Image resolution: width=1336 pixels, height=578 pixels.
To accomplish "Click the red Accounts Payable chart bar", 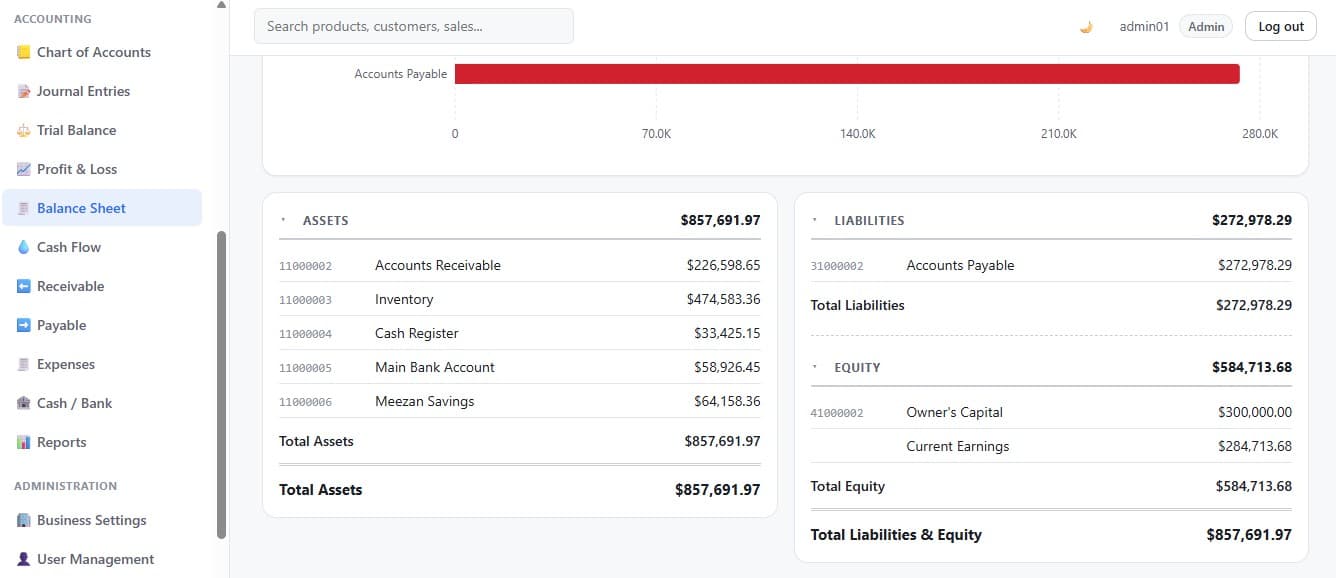I will click(x=847, y=74).
